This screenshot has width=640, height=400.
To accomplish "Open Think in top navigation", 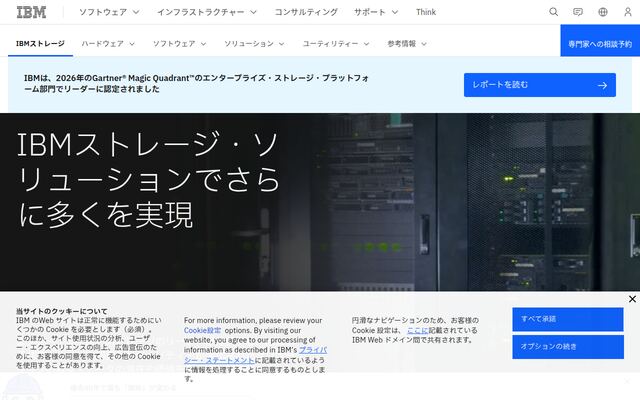I will tap(426, 12).
